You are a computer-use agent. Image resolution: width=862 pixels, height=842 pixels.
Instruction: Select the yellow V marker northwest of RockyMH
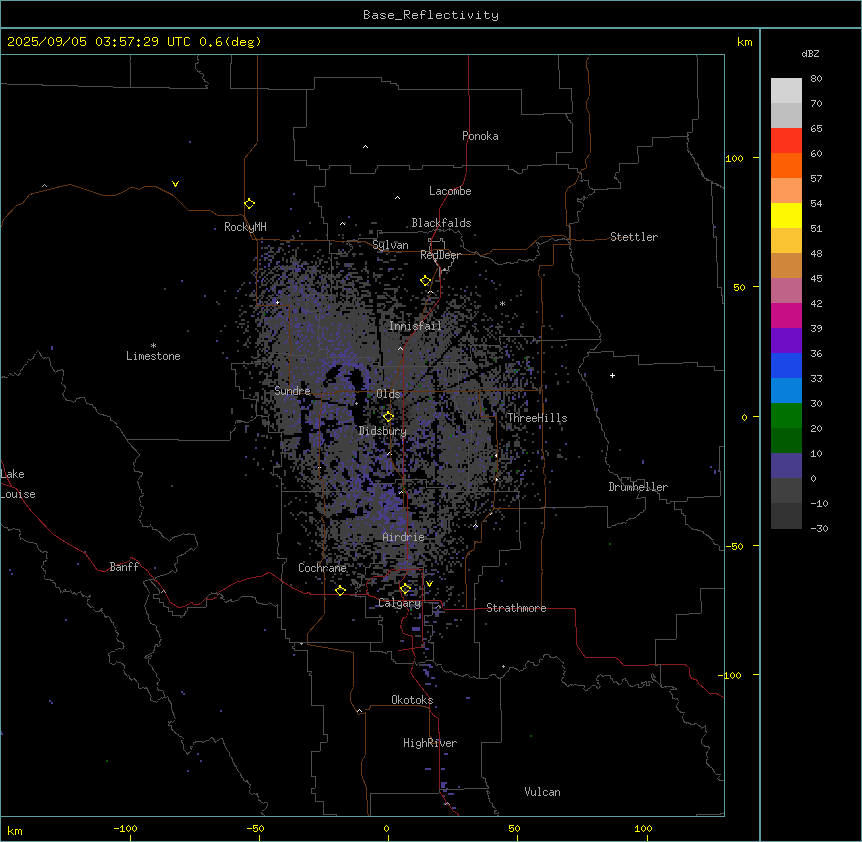(x=175, y=184)
